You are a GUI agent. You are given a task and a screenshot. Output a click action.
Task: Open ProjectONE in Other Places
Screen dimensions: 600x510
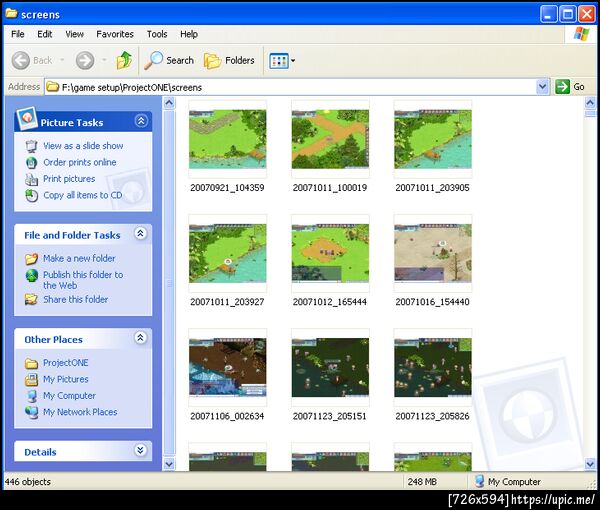coord(65,362)
